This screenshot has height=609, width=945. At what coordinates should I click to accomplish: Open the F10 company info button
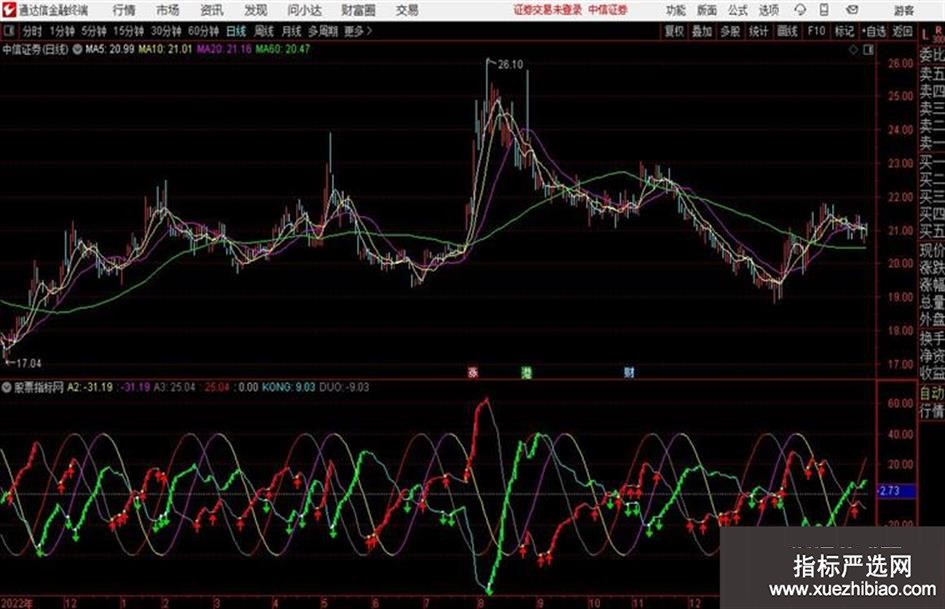pos(816,31)
